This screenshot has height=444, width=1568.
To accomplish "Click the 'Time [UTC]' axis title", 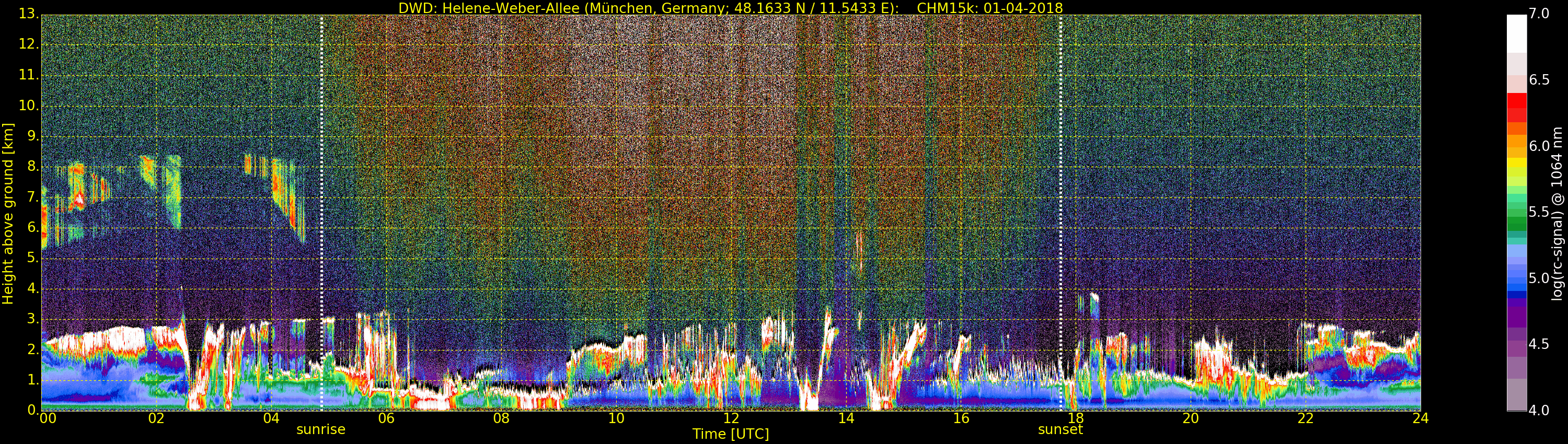I will (731, 434).
